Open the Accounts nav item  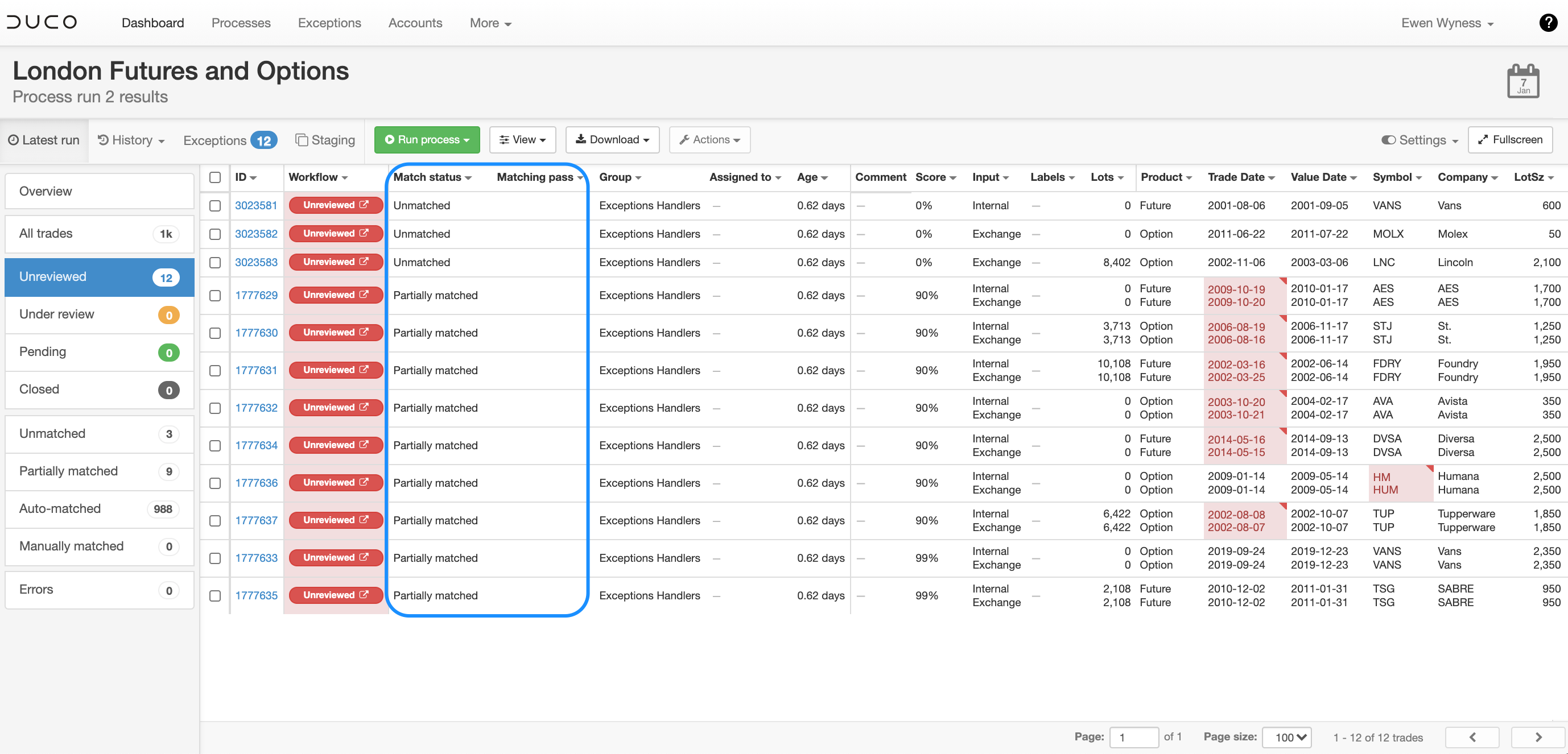click(x=415, y=23)
